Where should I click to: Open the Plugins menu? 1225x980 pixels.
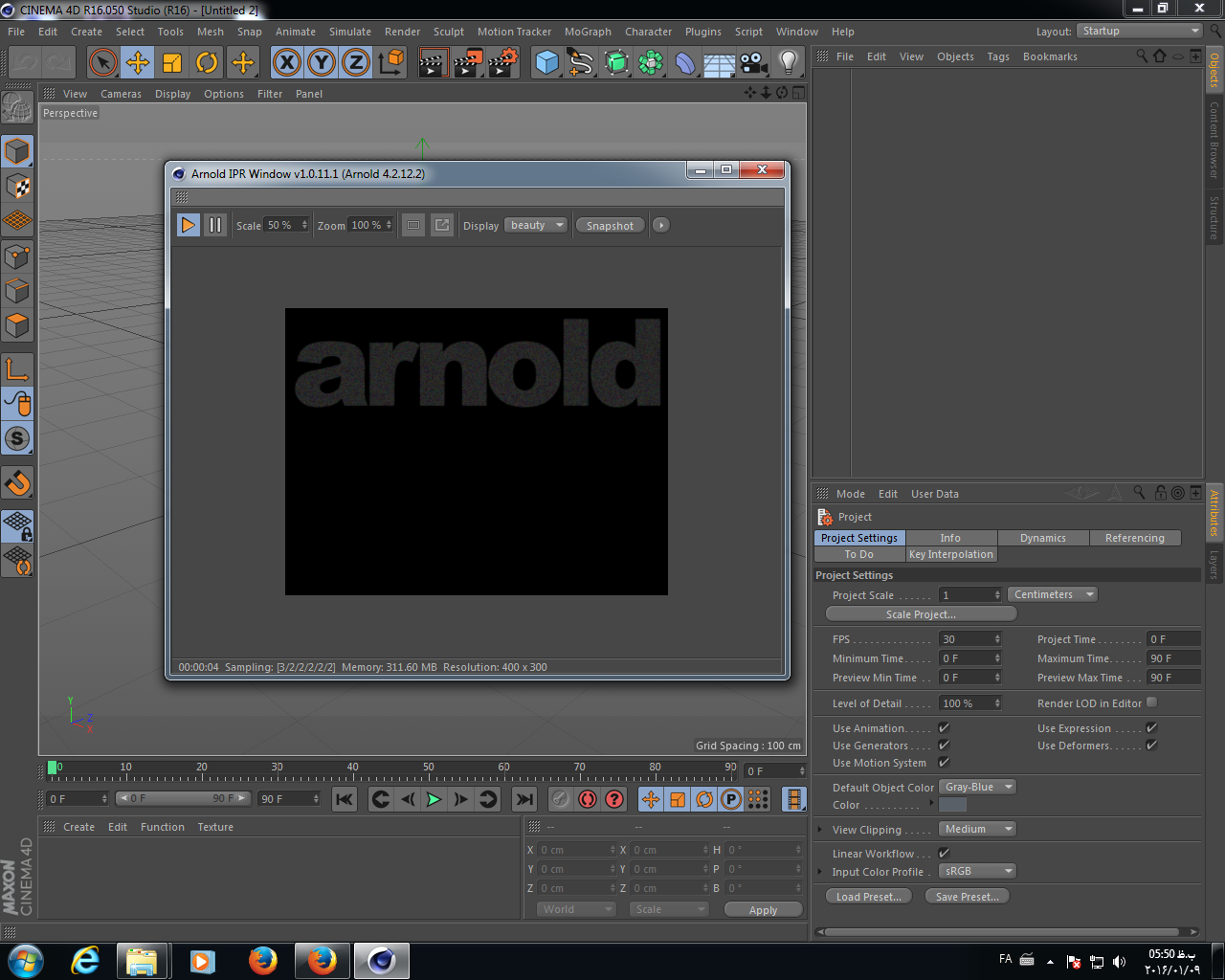703,32
